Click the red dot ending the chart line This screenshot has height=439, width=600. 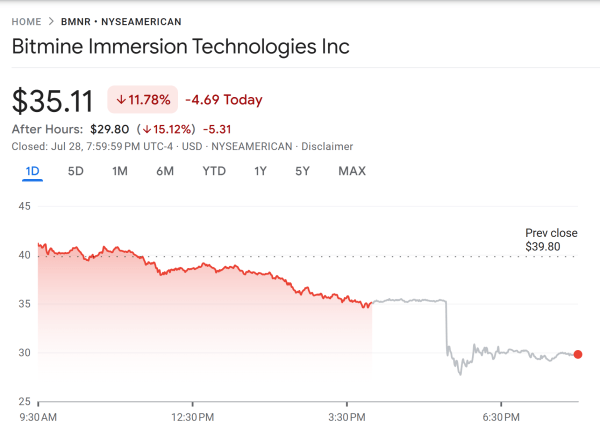[578, 354]
